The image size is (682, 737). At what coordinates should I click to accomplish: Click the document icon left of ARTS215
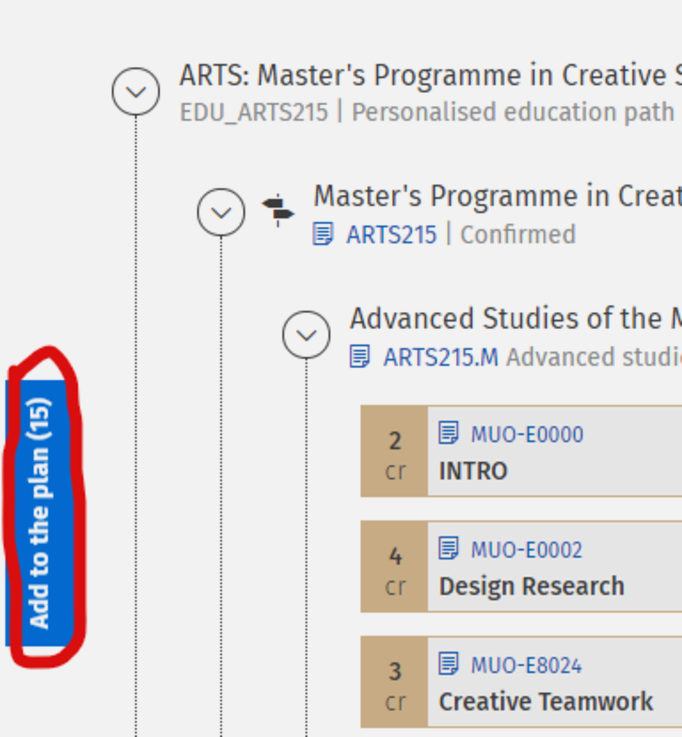tap(323, 234)
